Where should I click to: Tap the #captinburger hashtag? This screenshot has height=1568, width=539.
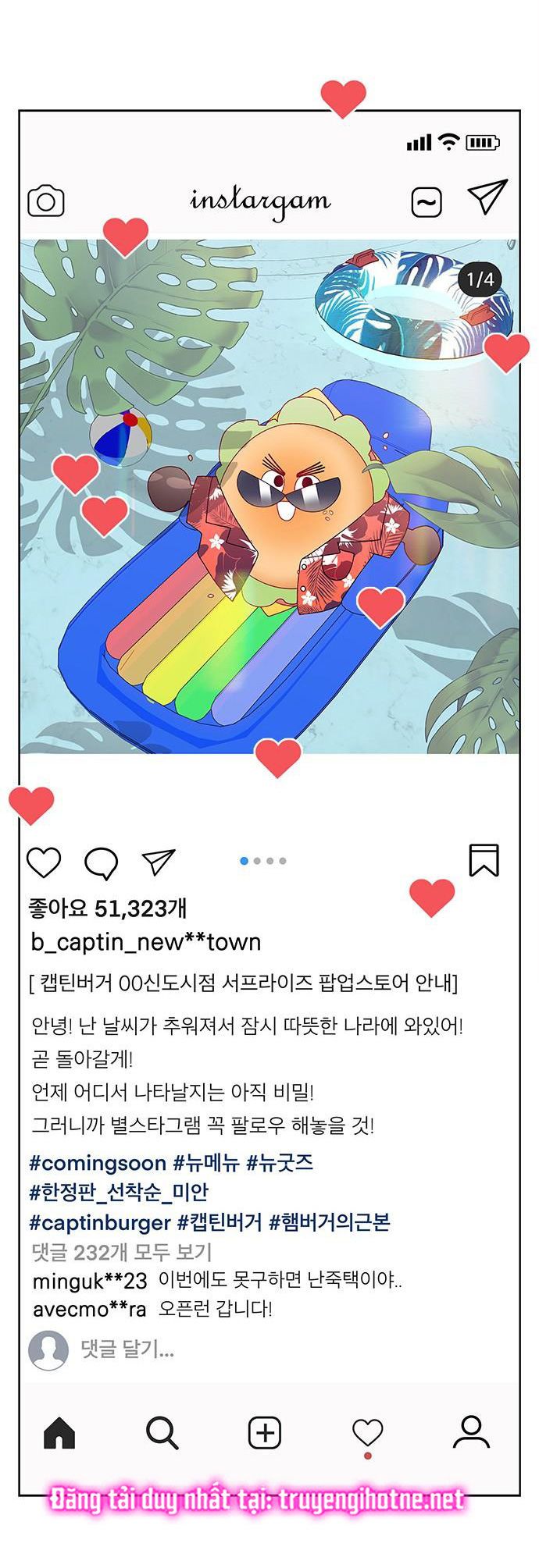100,1222
